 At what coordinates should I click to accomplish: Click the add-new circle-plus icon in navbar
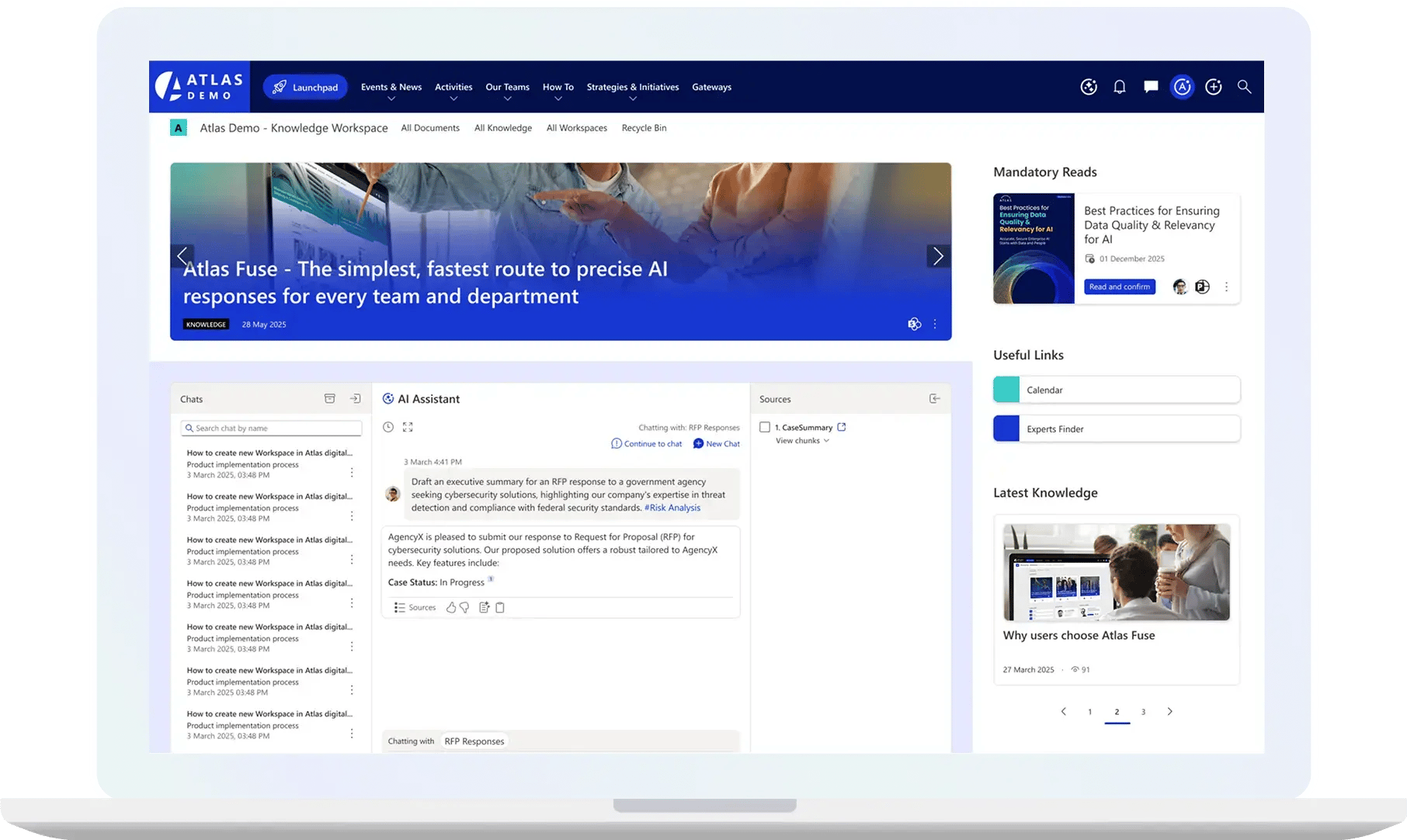[x=1213, y=87]
